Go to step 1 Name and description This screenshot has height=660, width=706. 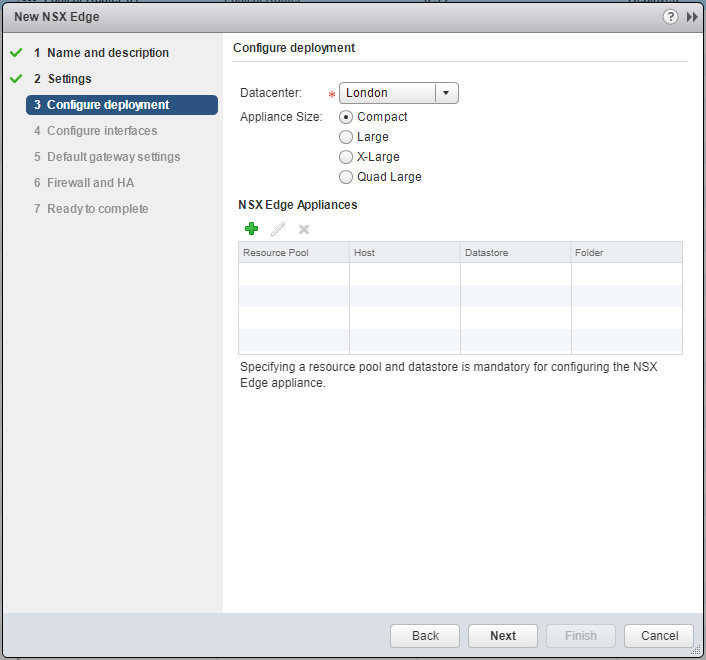click(108, 53)
